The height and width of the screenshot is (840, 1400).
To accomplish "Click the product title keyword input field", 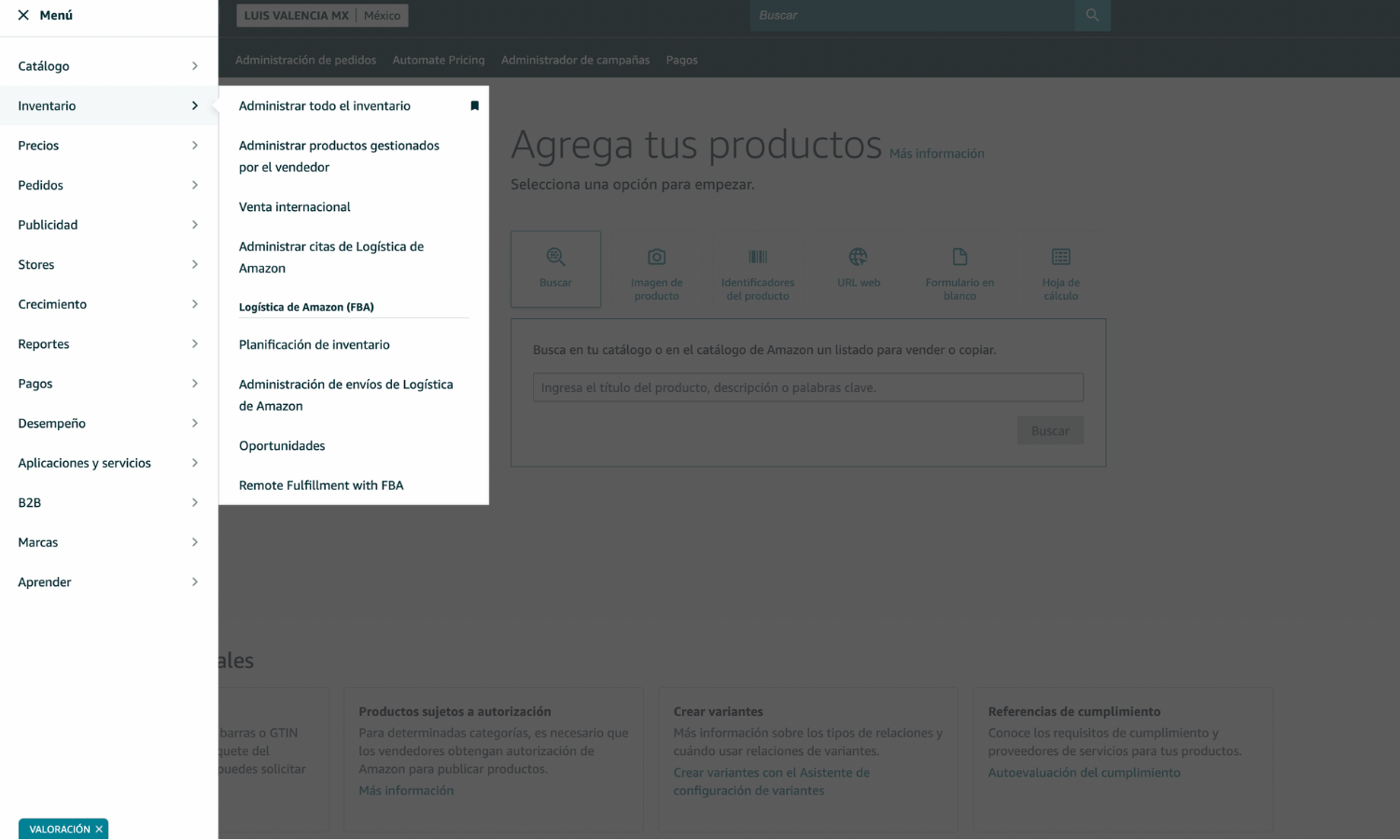I will coord(808,387).
